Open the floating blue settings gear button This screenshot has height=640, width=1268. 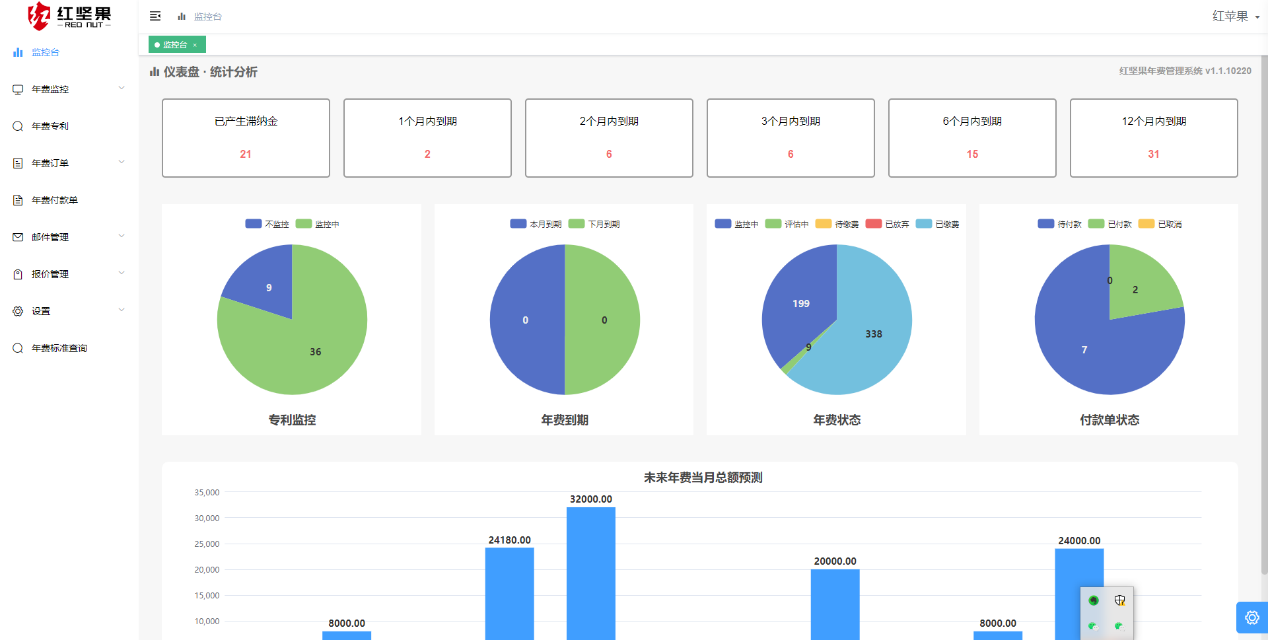(x=1252, y=618)
